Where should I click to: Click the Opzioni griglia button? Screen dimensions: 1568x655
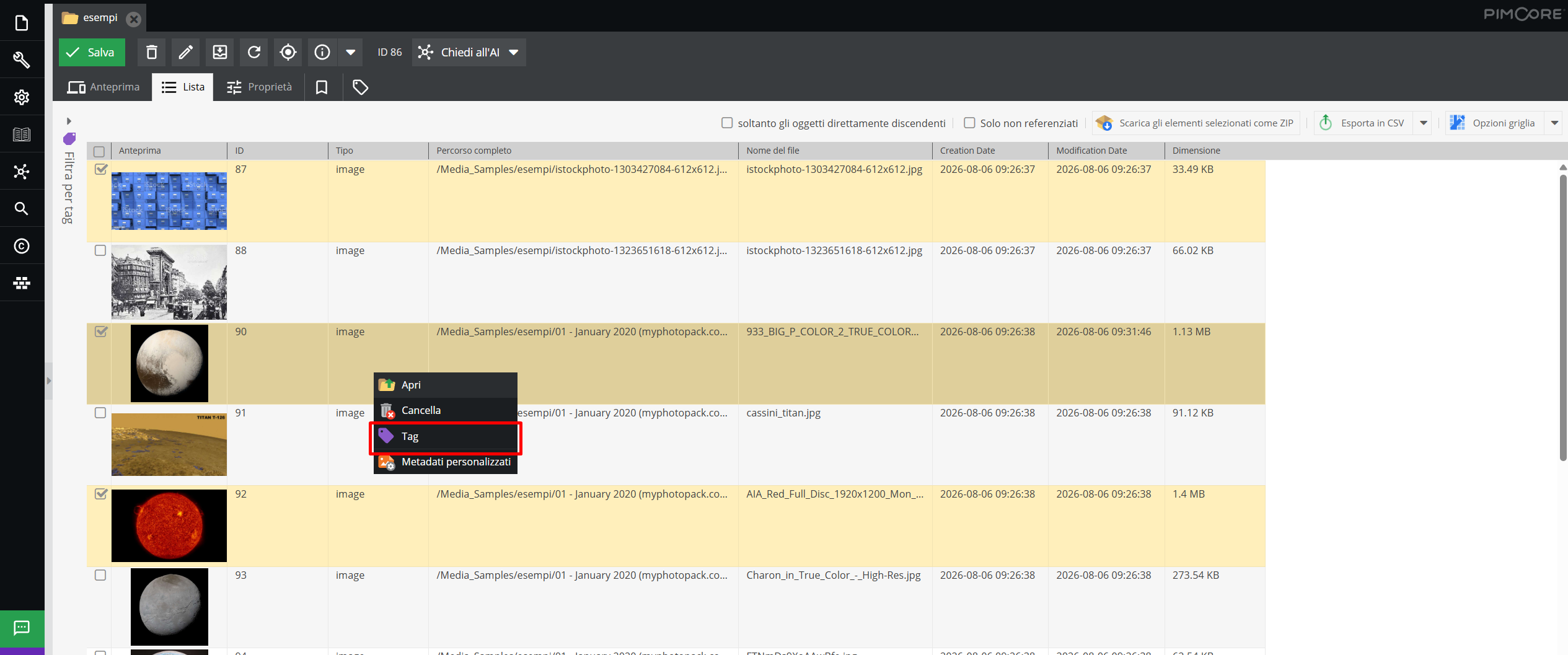(1494, 123)
